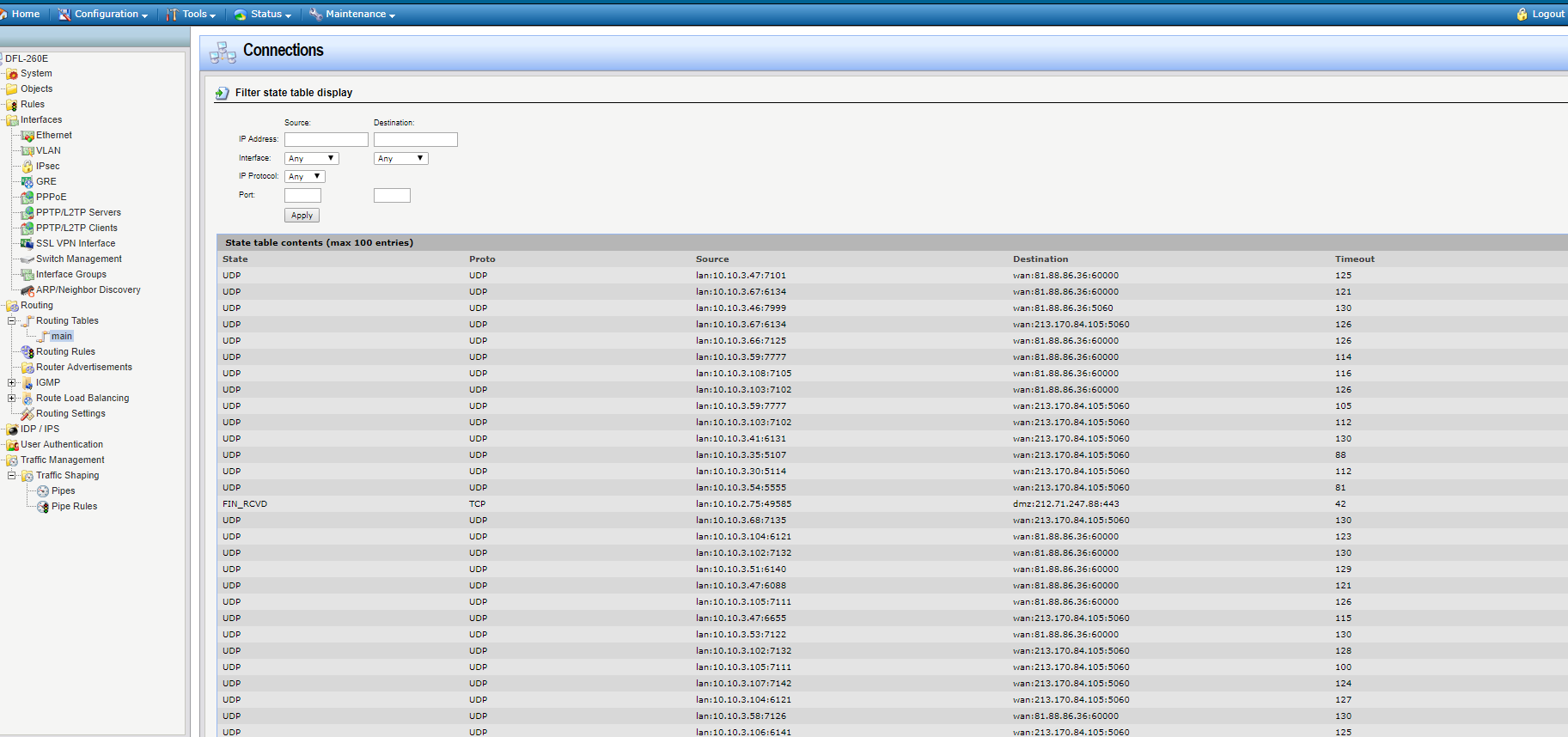Open the Destination Interface dropdown
The width and height of the screenshot is (1568, 737).
tap(401, 158)
